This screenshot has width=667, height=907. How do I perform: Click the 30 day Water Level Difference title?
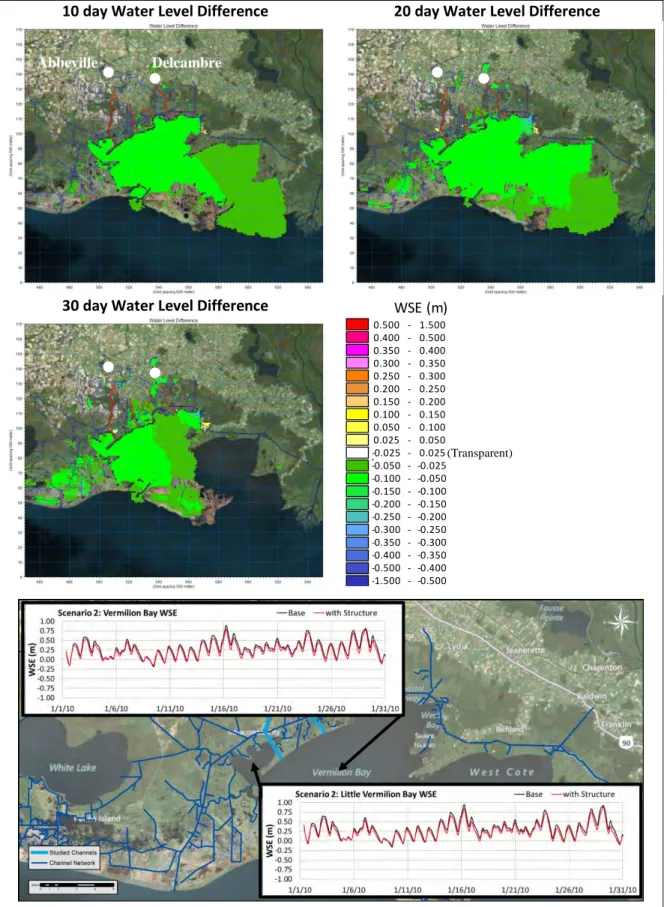point(165,306)
